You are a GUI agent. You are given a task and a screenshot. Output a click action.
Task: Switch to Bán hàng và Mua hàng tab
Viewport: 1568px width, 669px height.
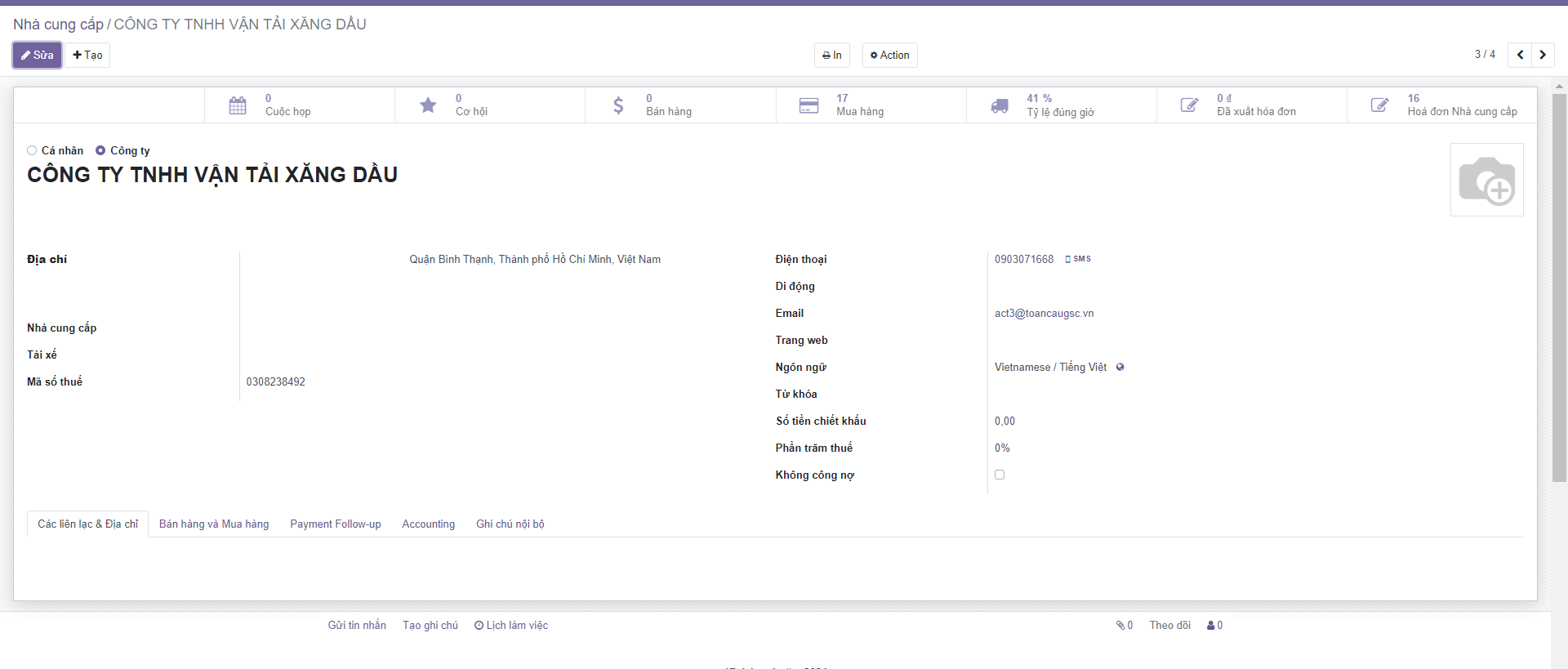[x=214, y=524]
